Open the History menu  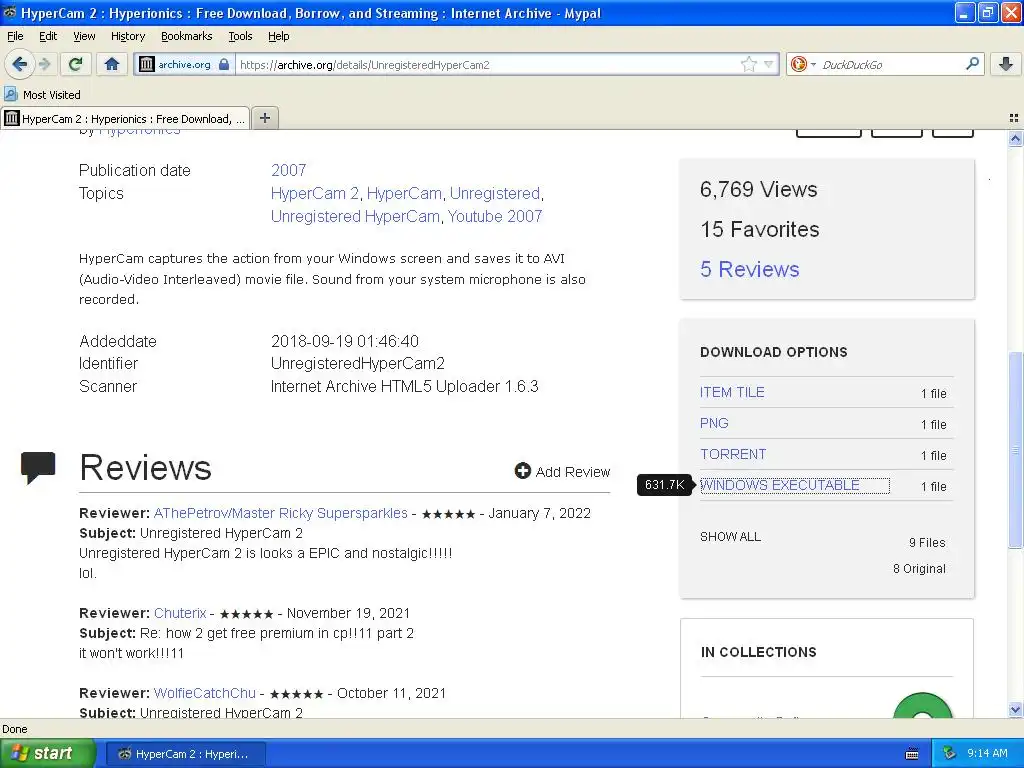(128, 36)
